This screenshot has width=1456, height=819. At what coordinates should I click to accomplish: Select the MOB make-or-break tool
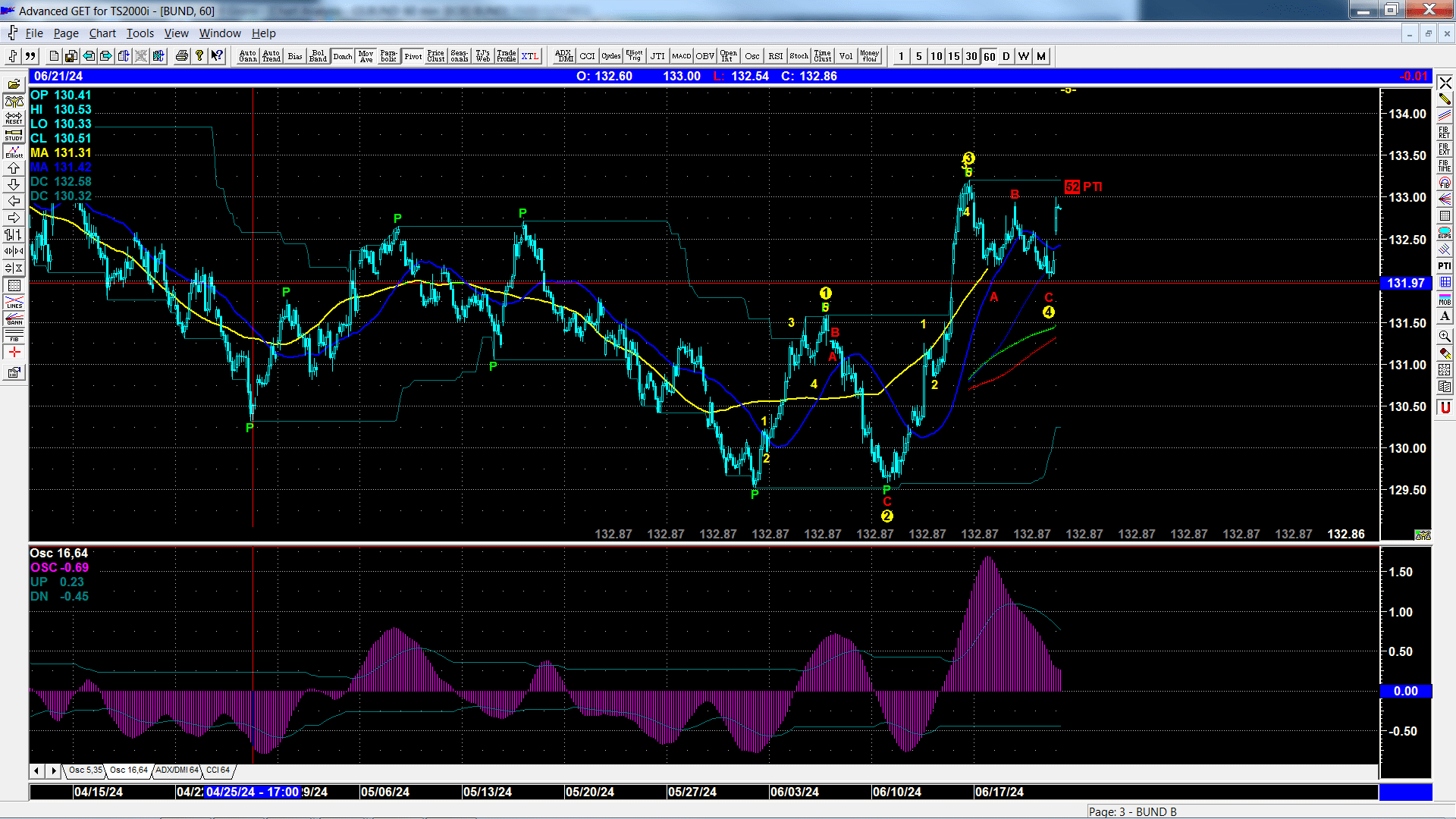click(x=1445, y=300)
